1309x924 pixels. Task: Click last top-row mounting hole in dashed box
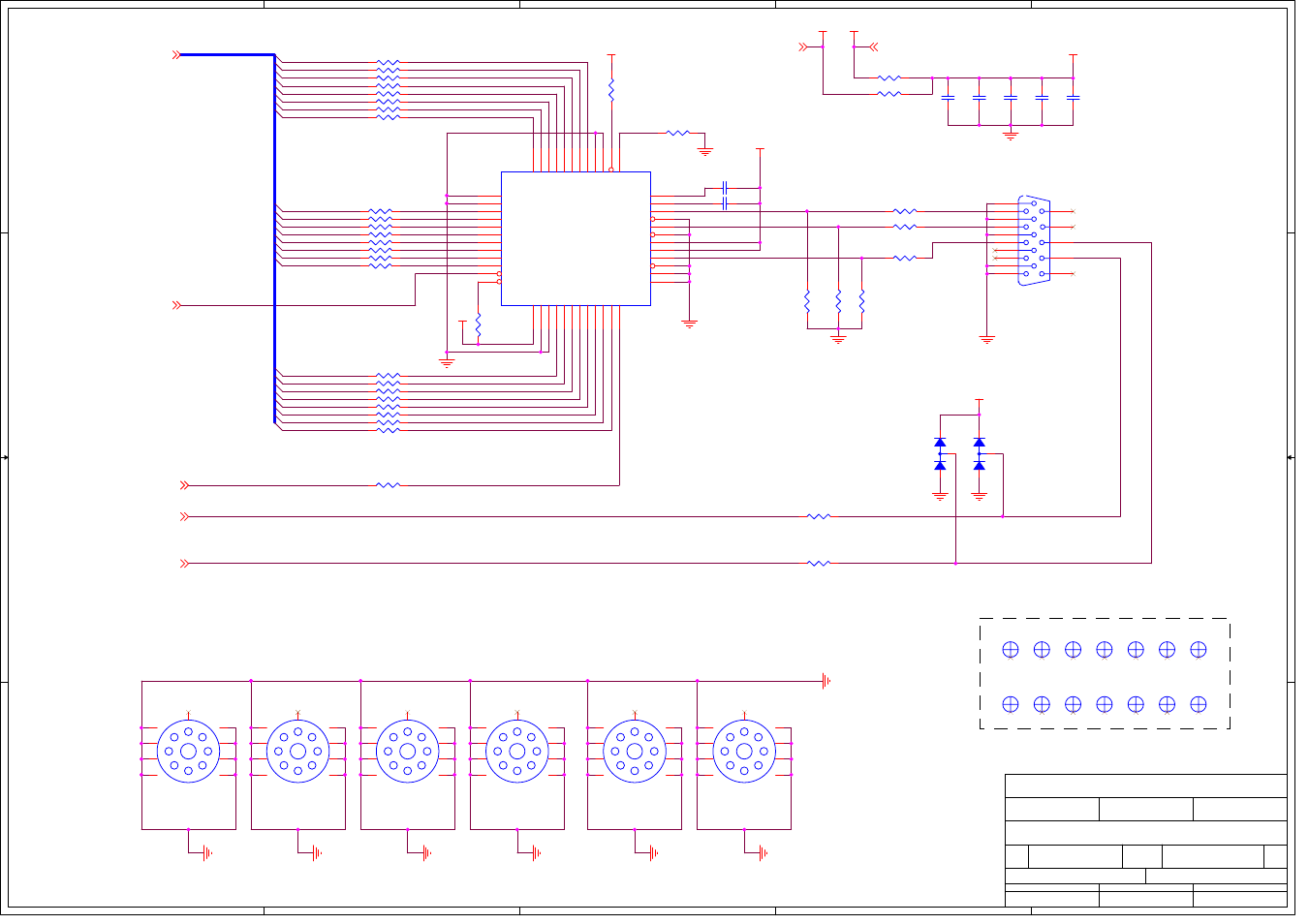tap(1198, 650)
